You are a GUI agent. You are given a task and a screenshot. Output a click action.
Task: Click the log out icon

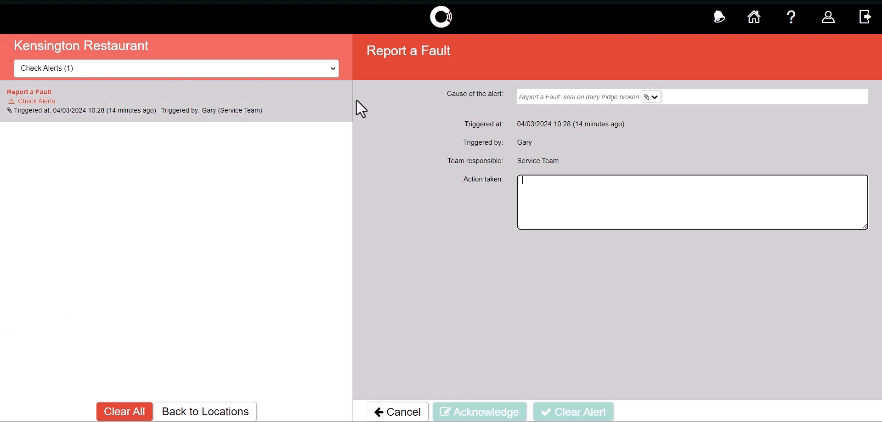pos(865,17)
